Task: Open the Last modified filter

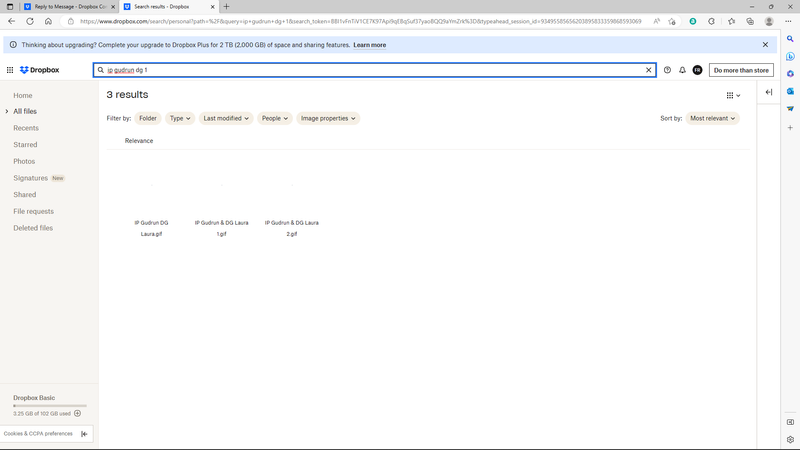Action: [226, 118]
